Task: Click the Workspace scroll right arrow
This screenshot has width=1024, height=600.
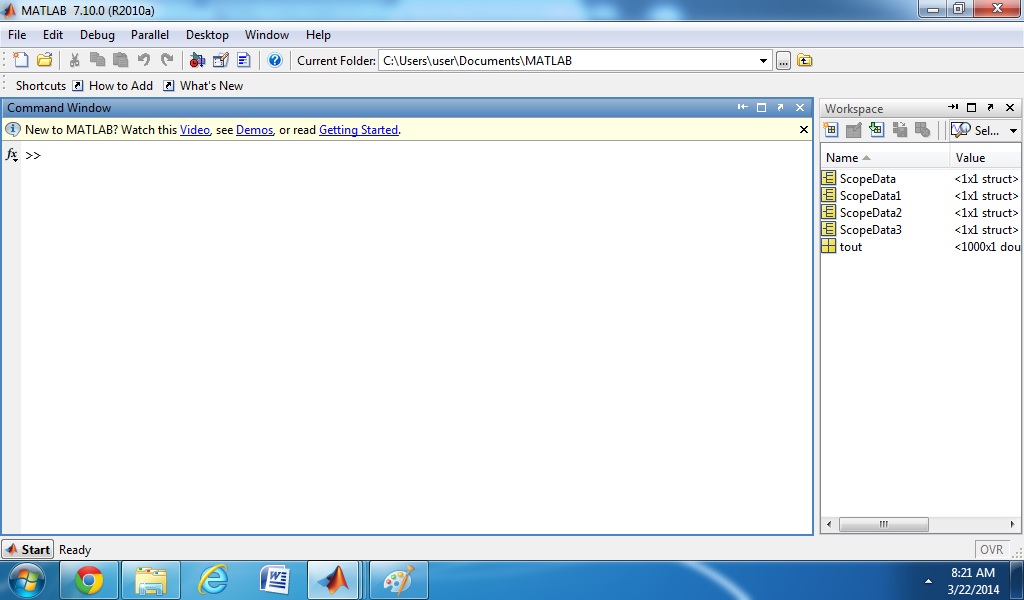Action: click(1012, 524)
